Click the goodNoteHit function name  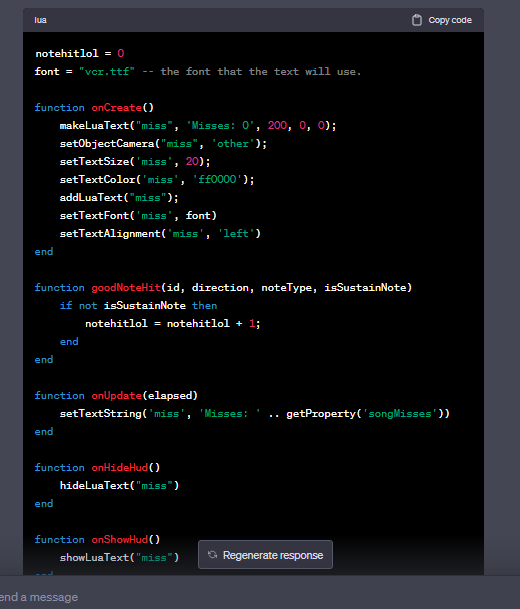(x=126, y=287)
